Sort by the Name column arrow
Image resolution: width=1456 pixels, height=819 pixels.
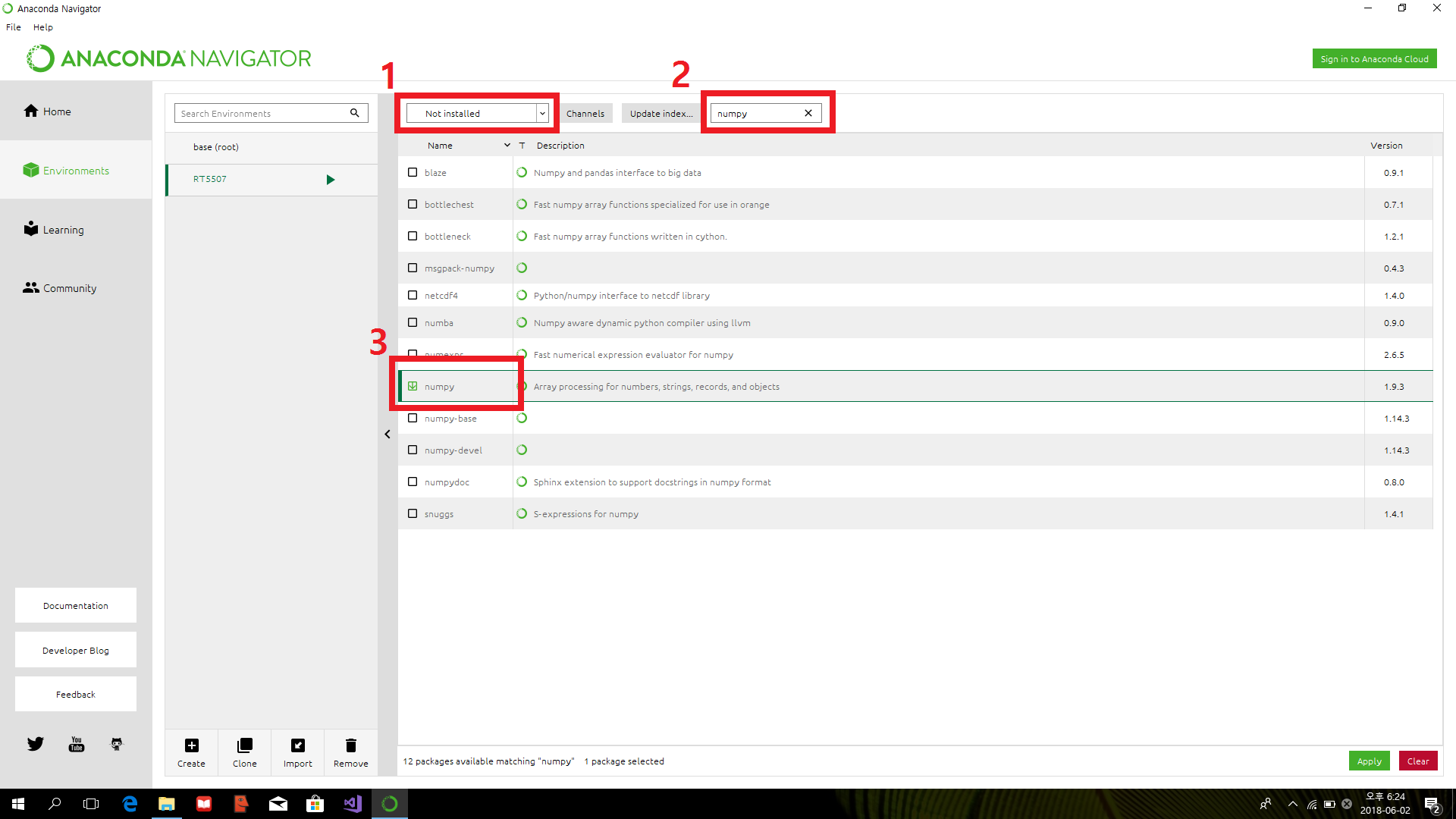tap(507, 146)
